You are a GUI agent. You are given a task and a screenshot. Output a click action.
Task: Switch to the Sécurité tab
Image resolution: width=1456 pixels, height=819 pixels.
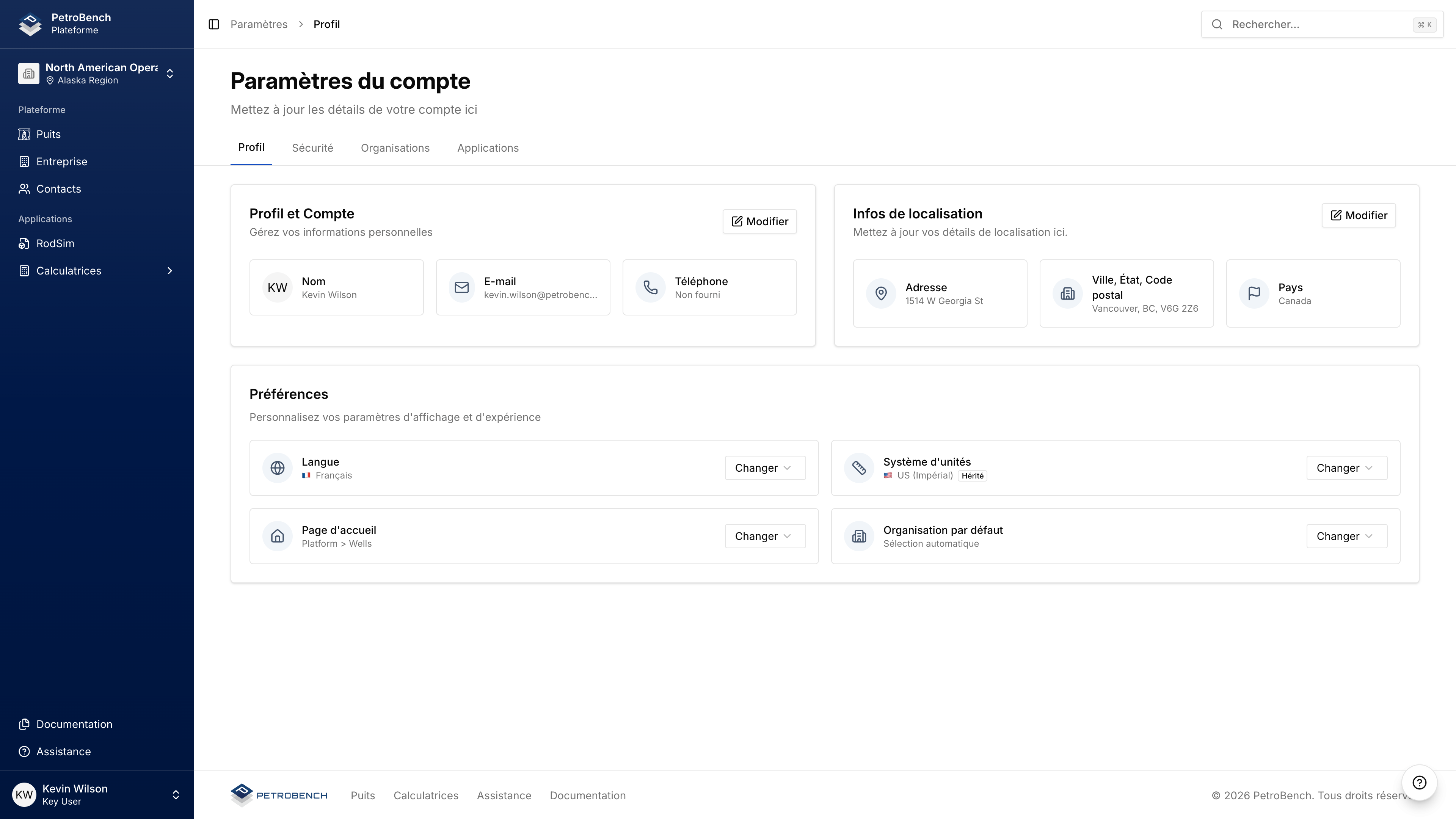pos(312,148)
